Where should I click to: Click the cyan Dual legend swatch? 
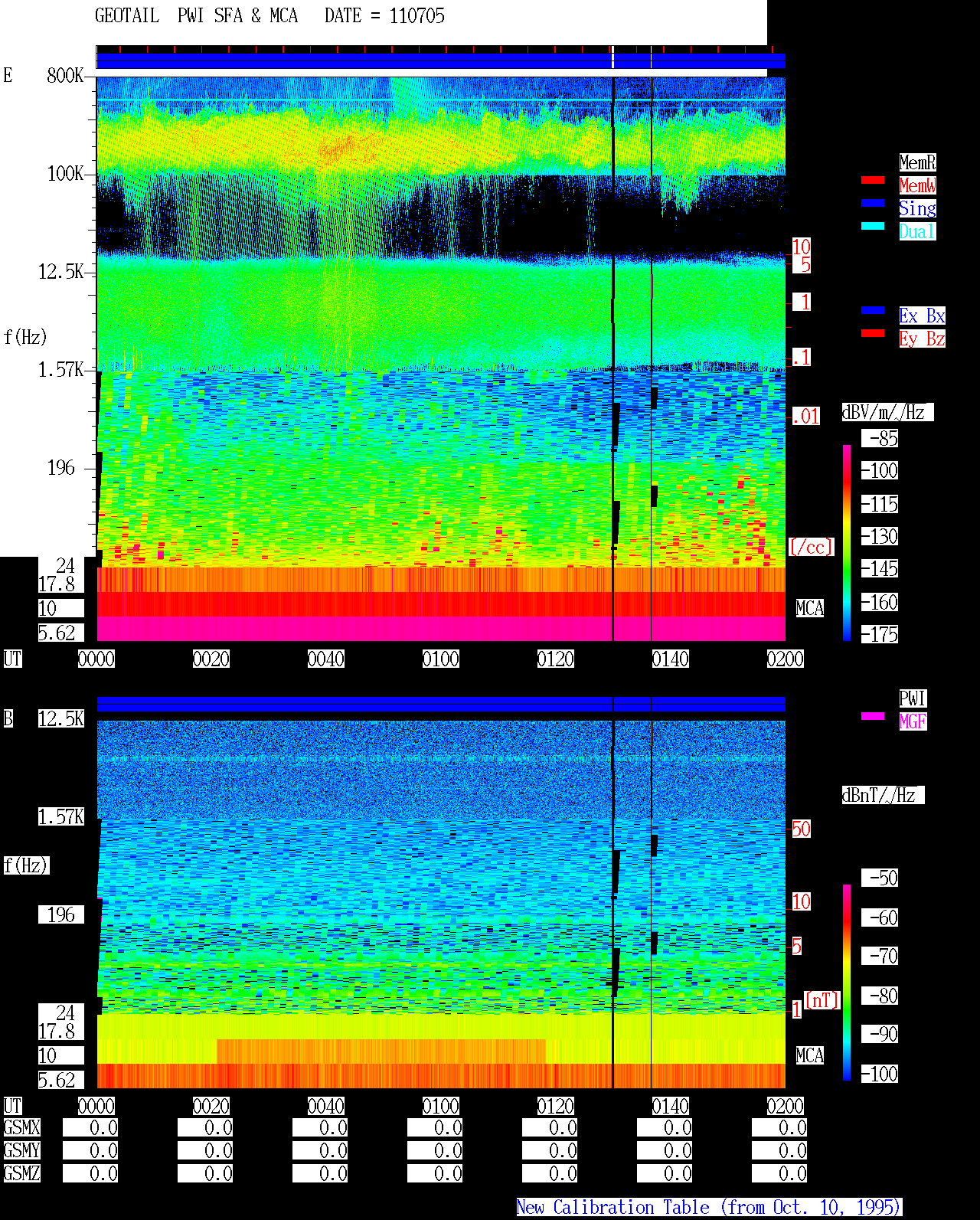(x=873, y=226)
